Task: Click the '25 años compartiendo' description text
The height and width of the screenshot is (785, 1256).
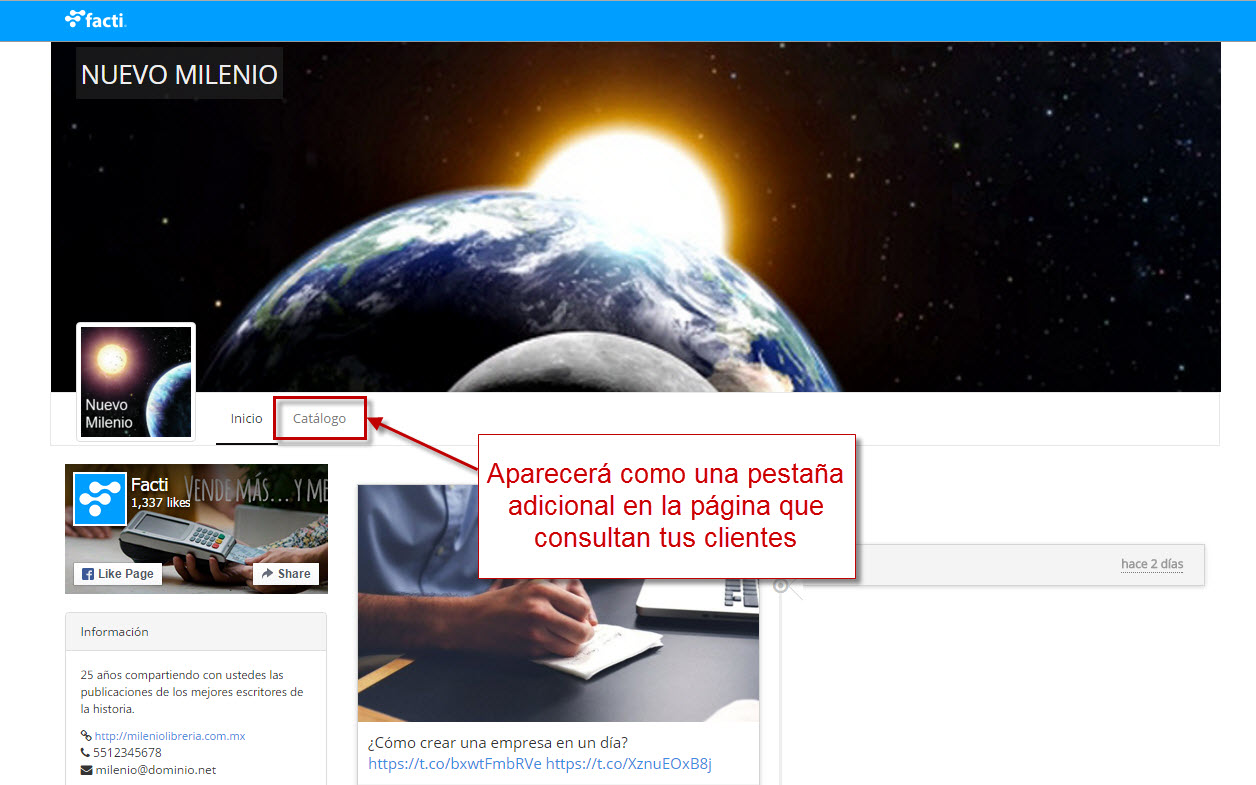Action: pyautogui.click(x=192, y=692)
